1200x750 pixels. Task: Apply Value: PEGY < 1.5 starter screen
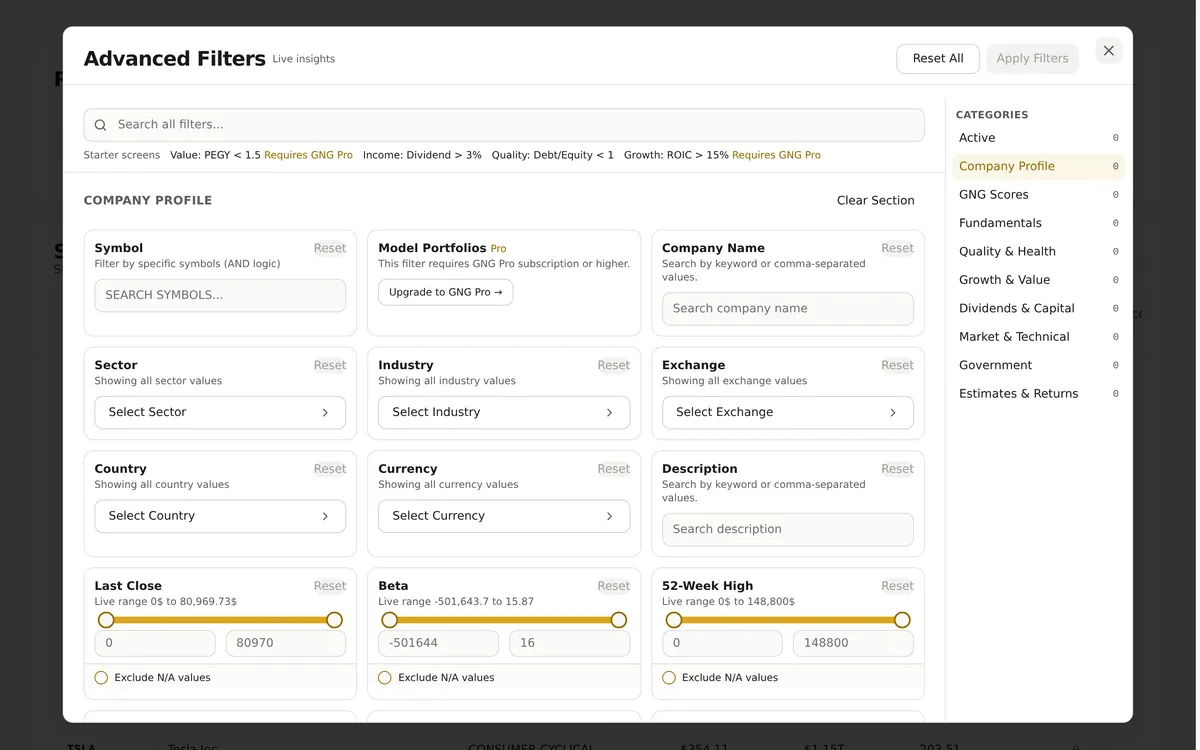(261, 156)
